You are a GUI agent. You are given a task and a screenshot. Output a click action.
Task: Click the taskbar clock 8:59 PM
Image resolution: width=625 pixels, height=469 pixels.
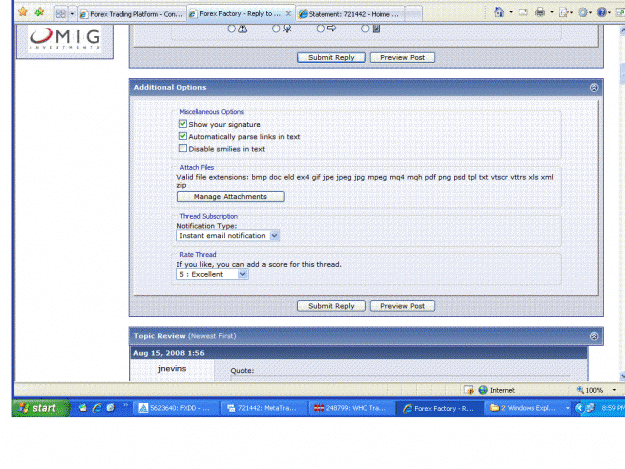(613, 408)
